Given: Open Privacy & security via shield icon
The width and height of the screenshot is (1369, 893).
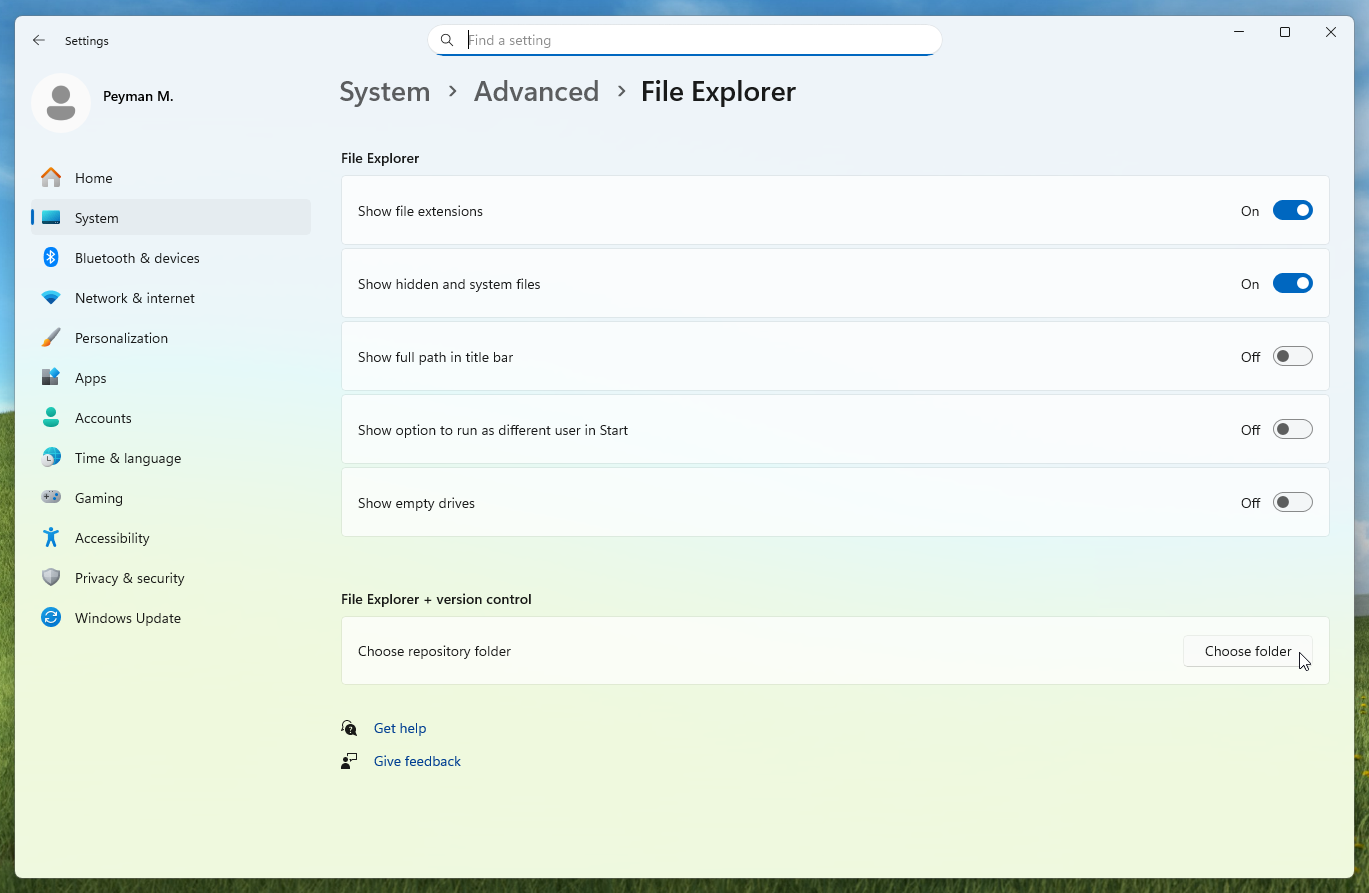Looking at the screenshot, I should 51,578.
